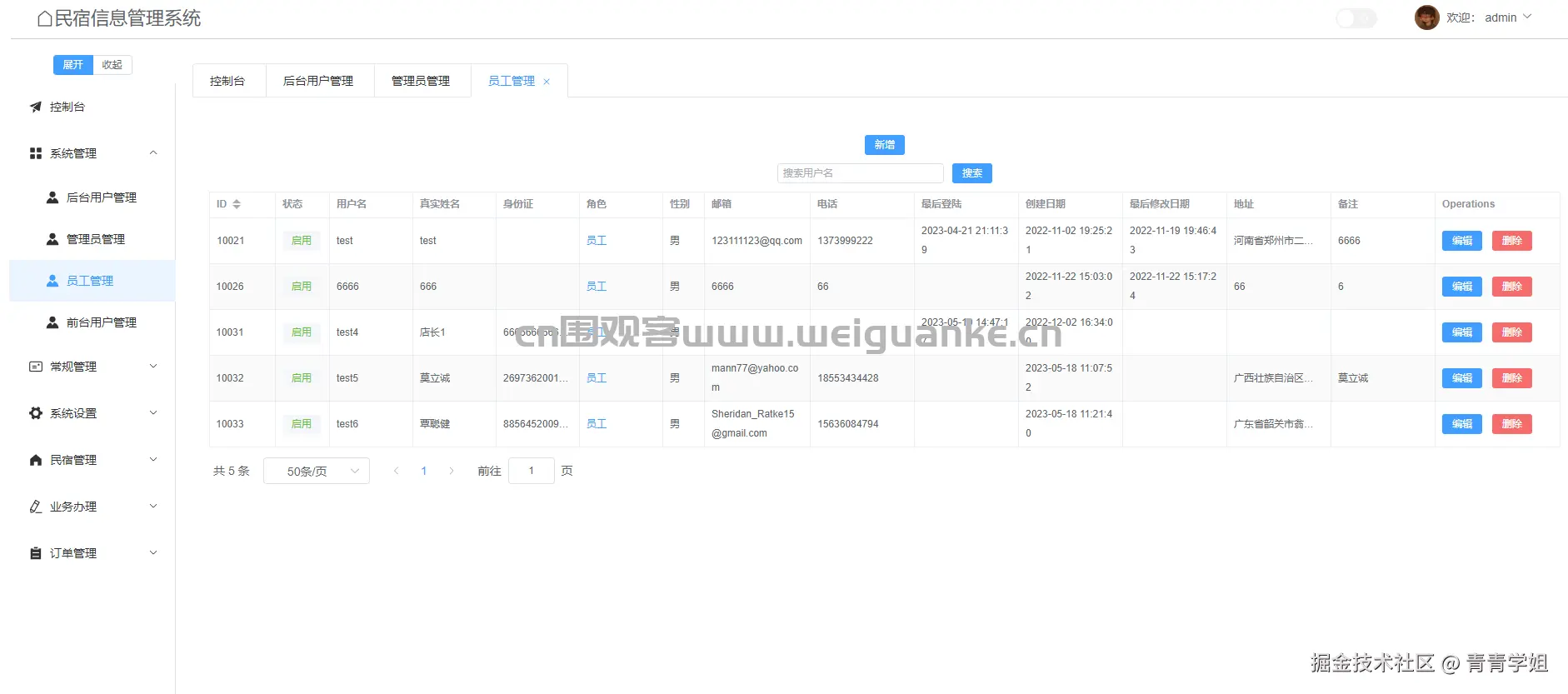The width and height of the screenshot is (1568, 694).
Task: Click the page jump number input
Action: [x=532, y=471]
